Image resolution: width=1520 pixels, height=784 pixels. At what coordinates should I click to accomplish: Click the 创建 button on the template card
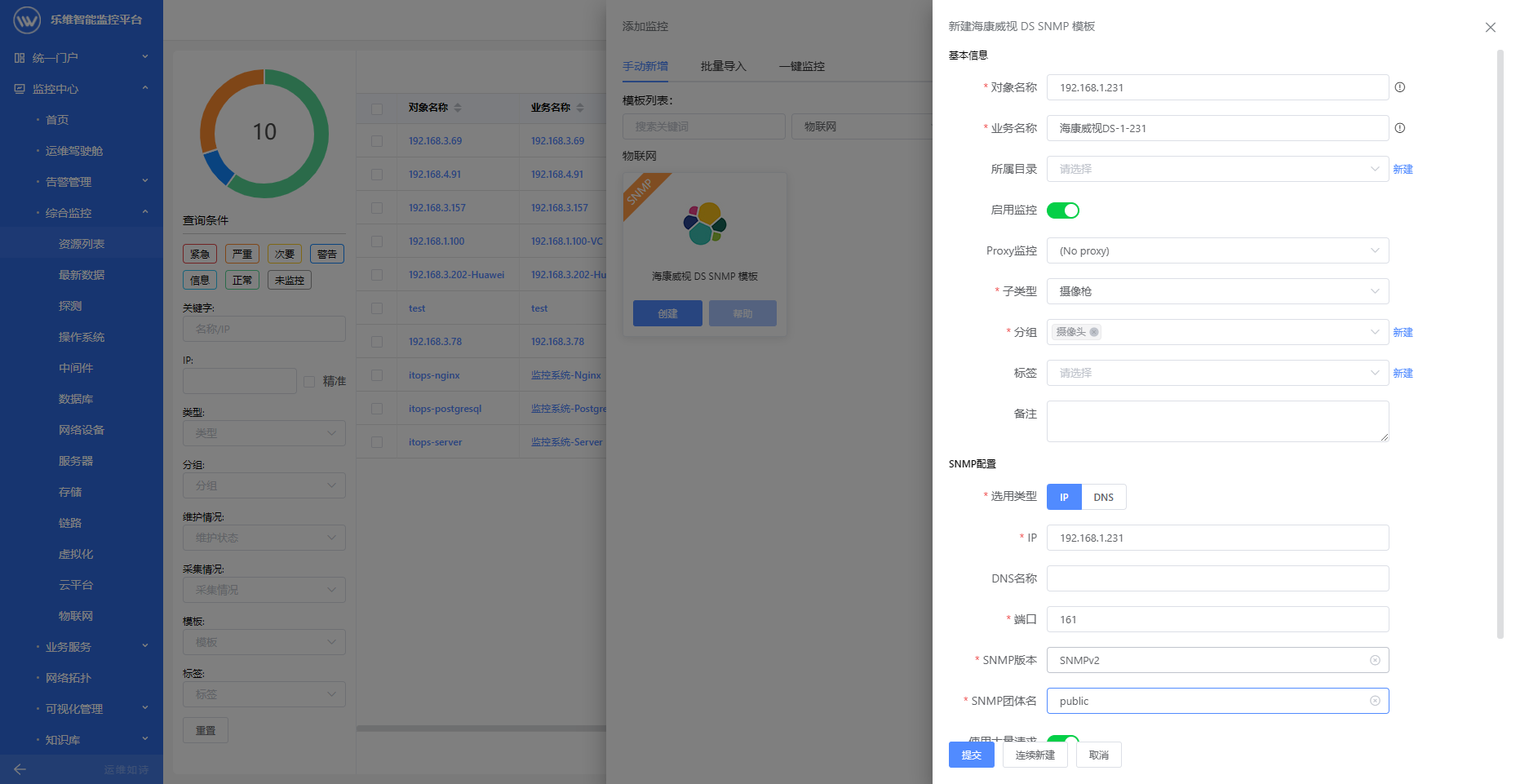pyautogui.click(x=667, y=313)
